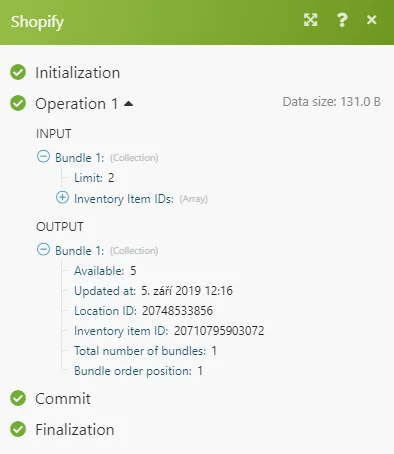
Task: Collapse the OUTPUT Bundle 1 collection
Action: coord(43,249)
